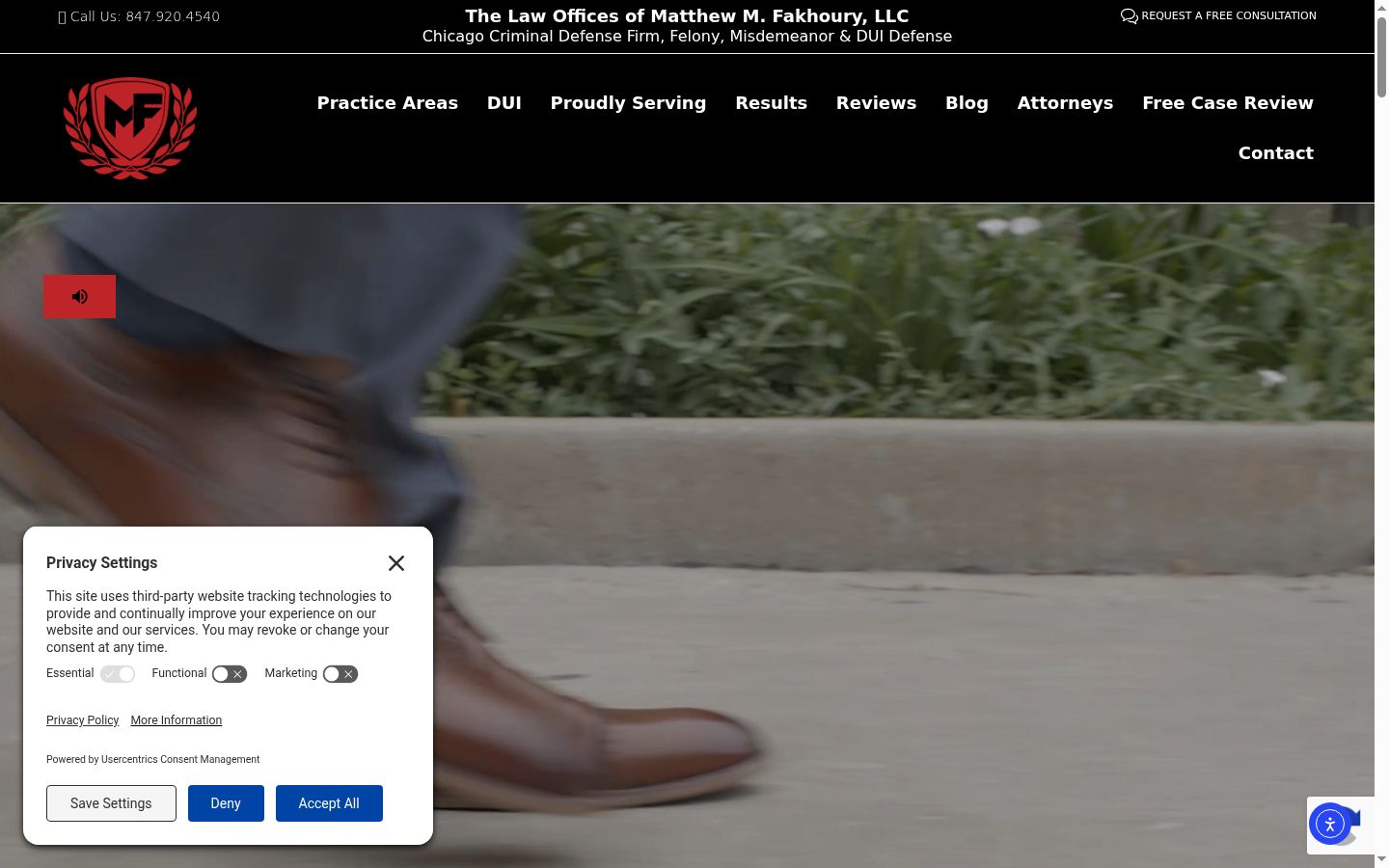Open the Proudly Serving menu
This screenshot has width=1389, height=868.
point(628,103)
